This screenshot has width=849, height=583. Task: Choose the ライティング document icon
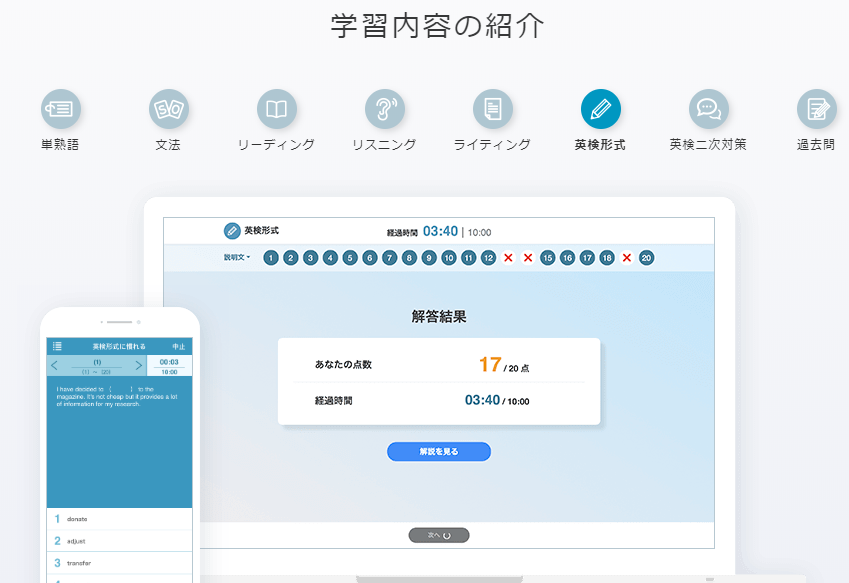click(493, 109)
